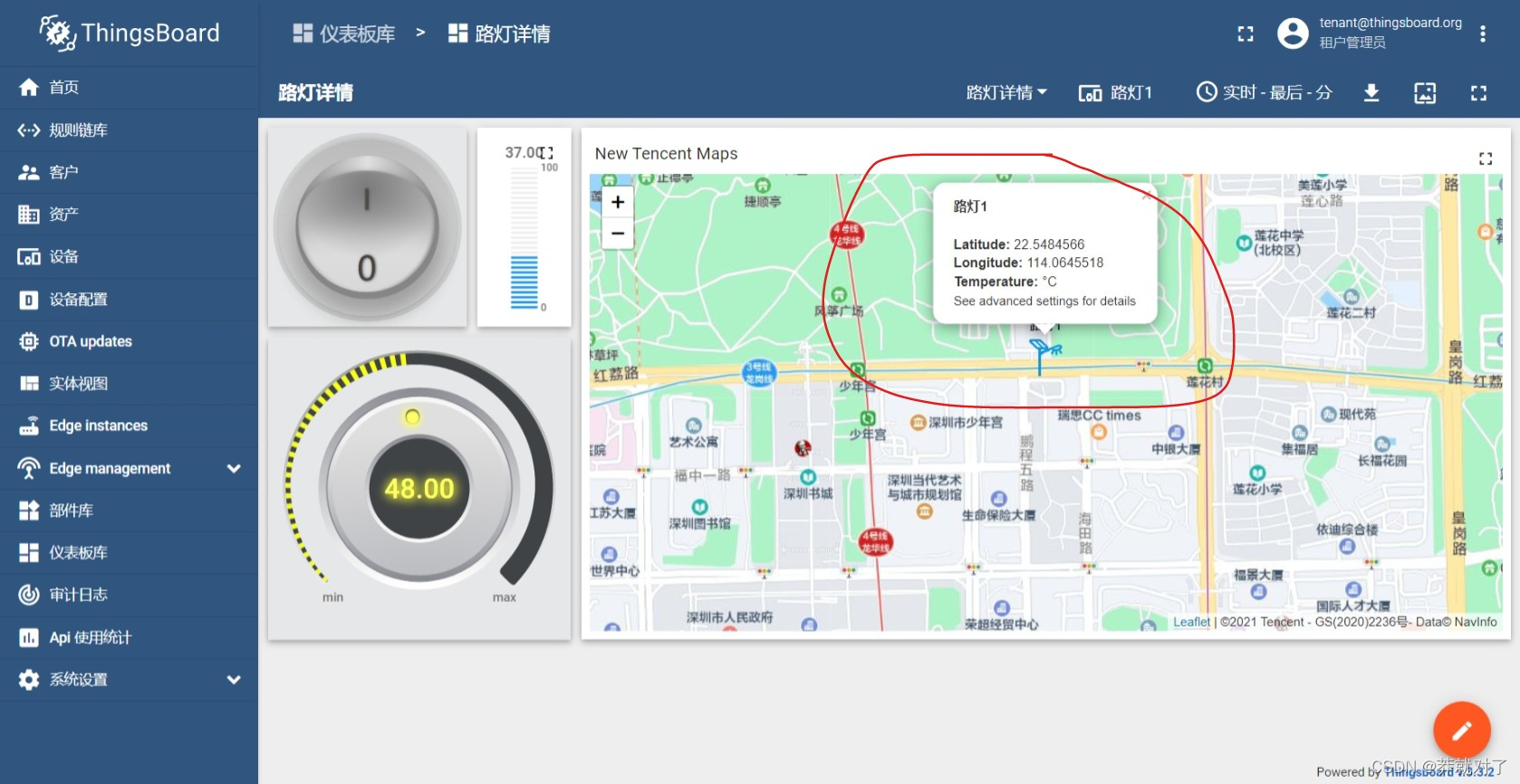Click Edge management antenna icon
Image resolution: width=1520 pixels, height=784 pixels.
coord(29,468)
